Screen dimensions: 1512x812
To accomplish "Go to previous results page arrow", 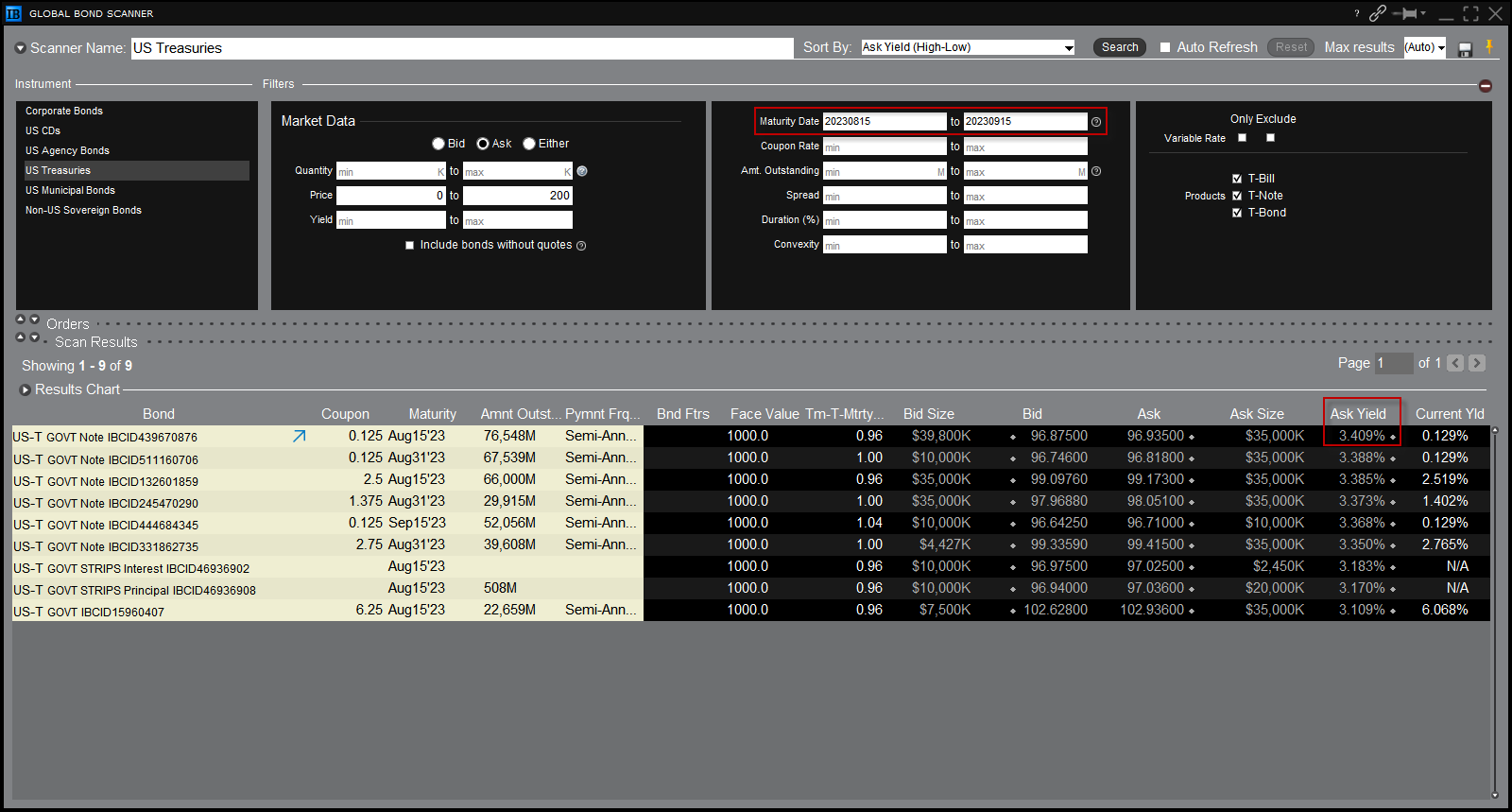I will (x=1456, y=363).
